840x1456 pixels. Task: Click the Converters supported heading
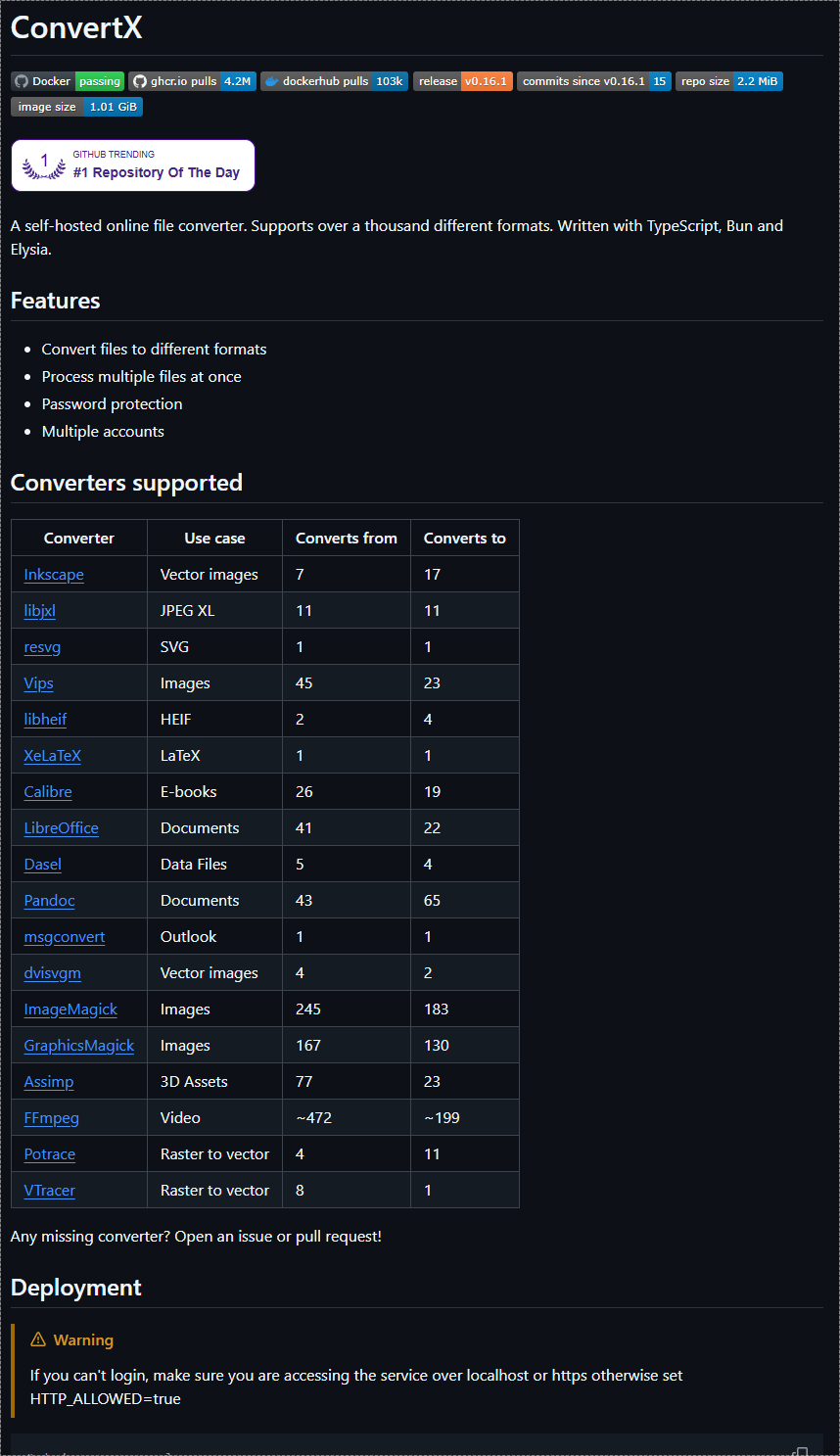pos(126,483)
